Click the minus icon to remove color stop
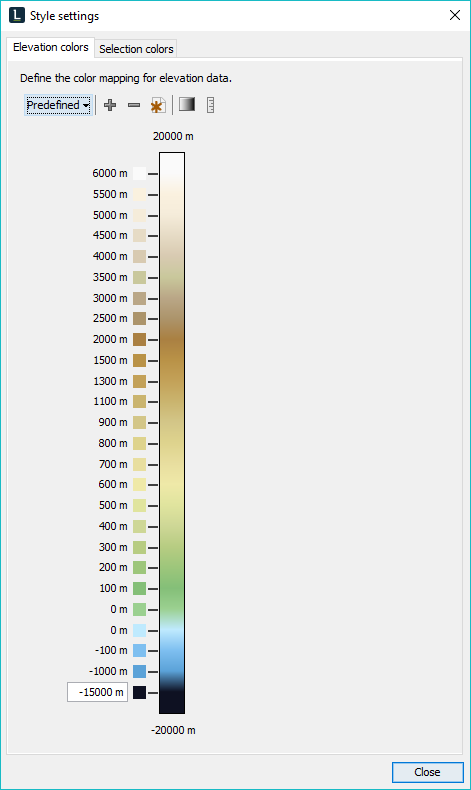The height and width of the screenshot is (790, 471). point(134,105)
